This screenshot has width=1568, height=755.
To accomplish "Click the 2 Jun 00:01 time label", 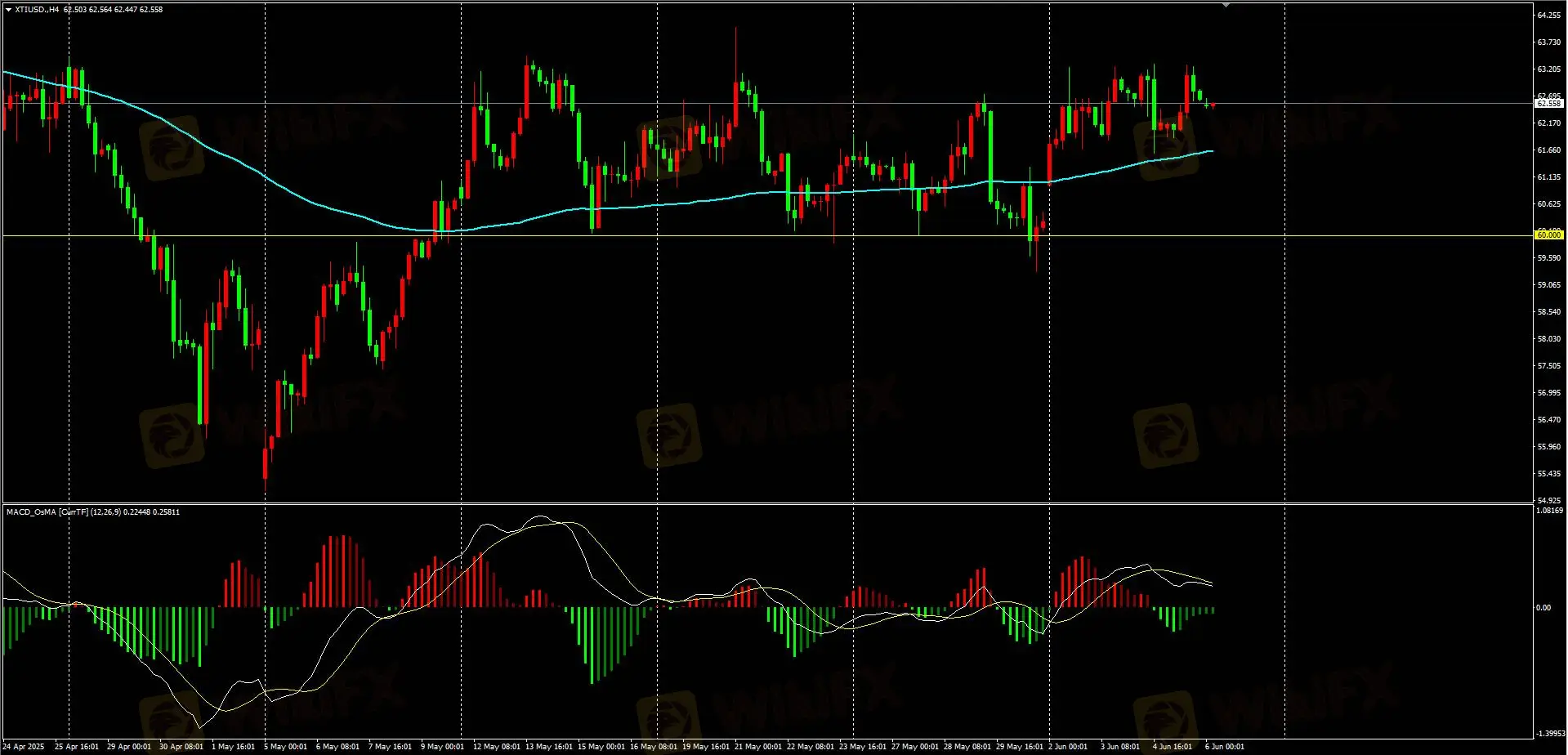I will (1068, 747).
